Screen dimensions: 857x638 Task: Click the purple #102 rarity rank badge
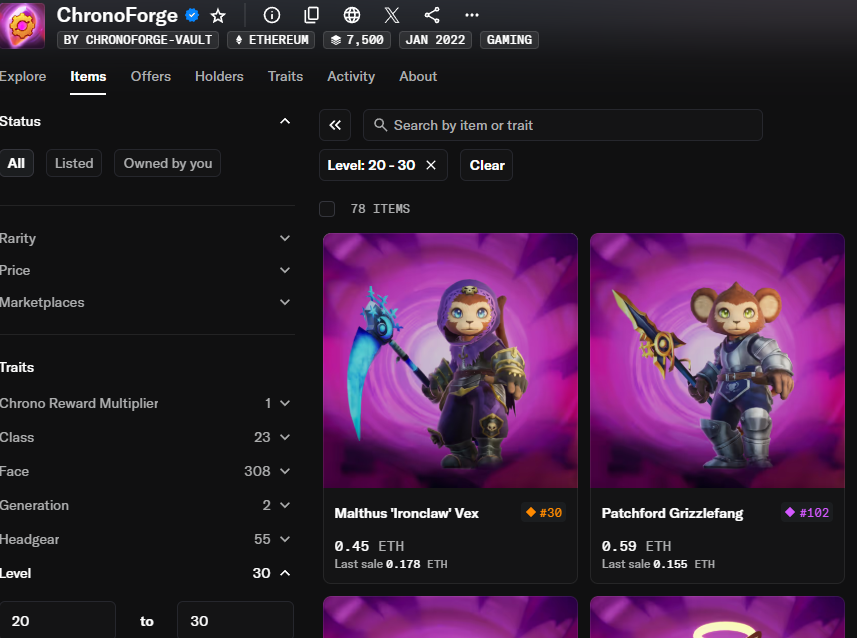807,513
